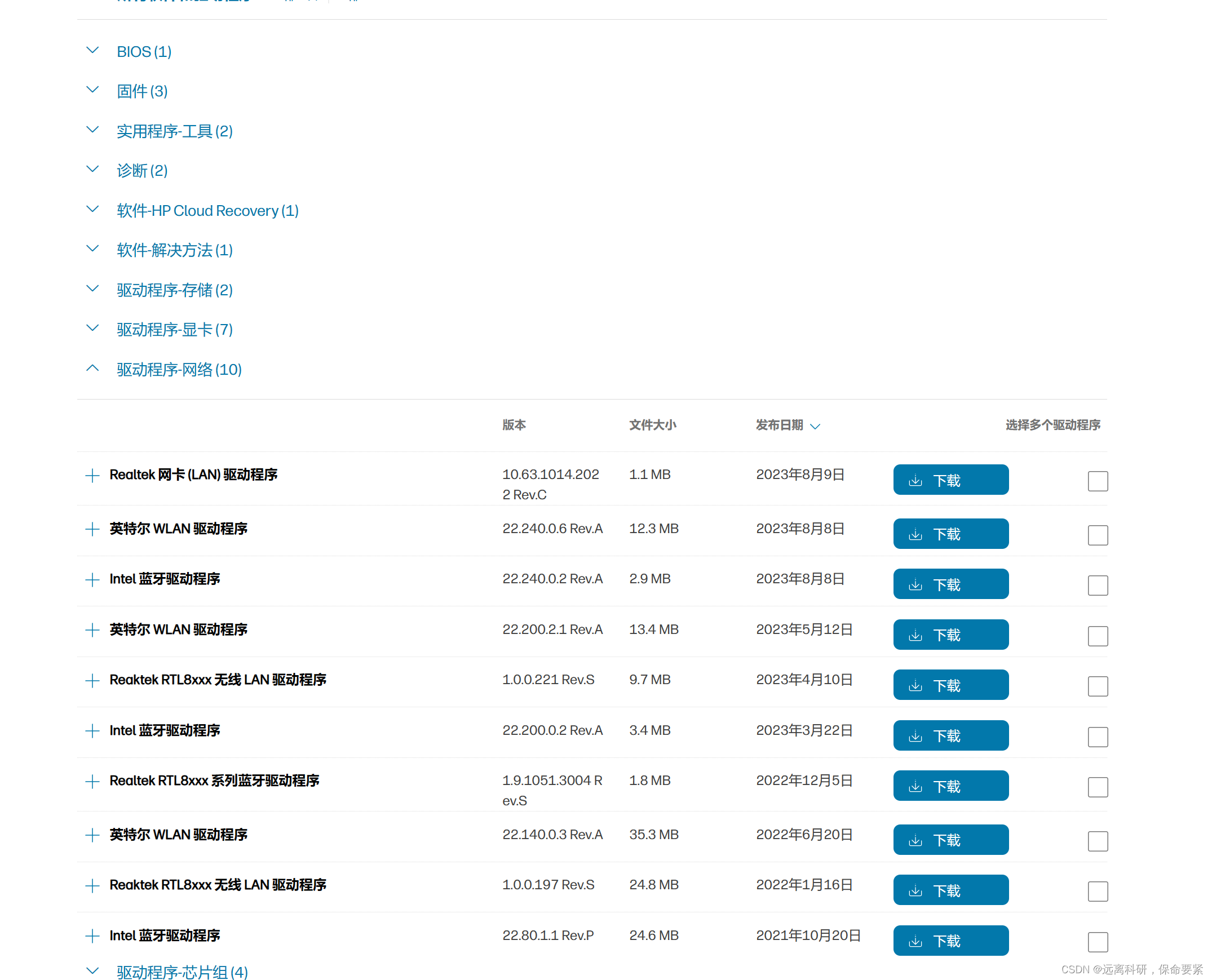1212x980 pixels.
Task: Expand details plus icon for Realtek 网卡 (LAN) driver
Action: tap(92, 475)
